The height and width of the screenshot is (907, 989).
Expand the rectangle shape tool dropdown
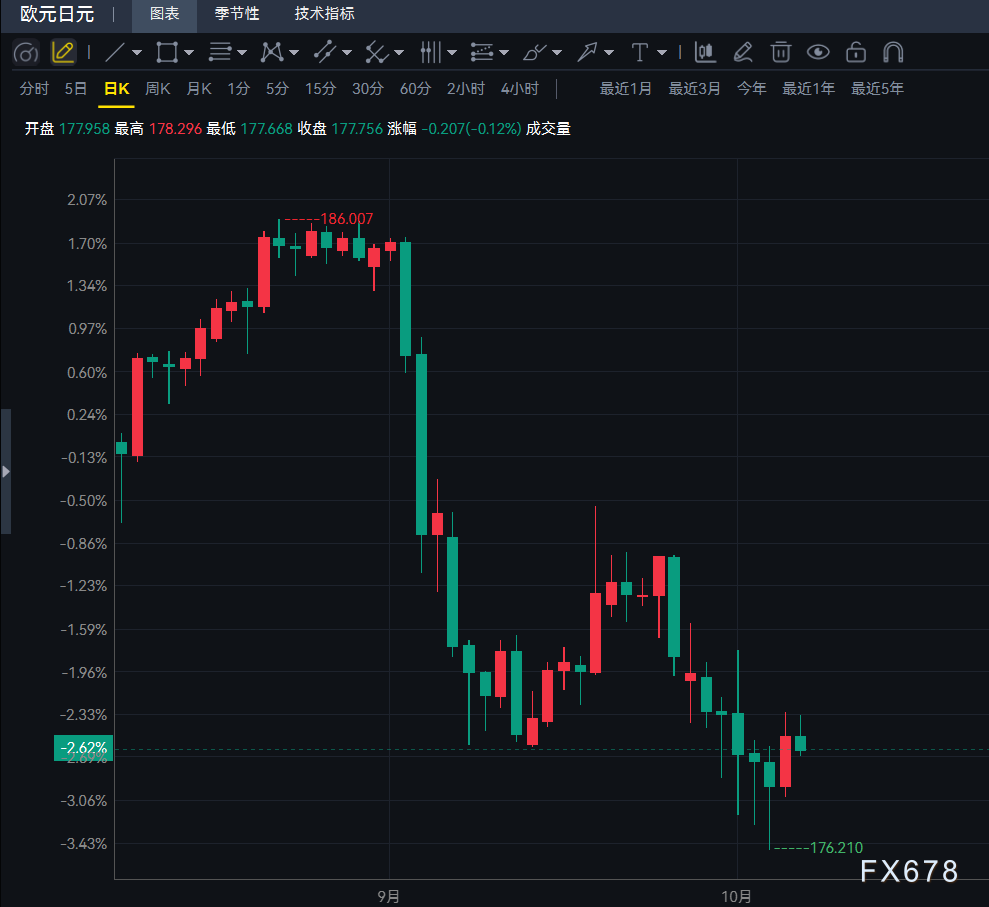pyautogui.click(x=189, y=53)
